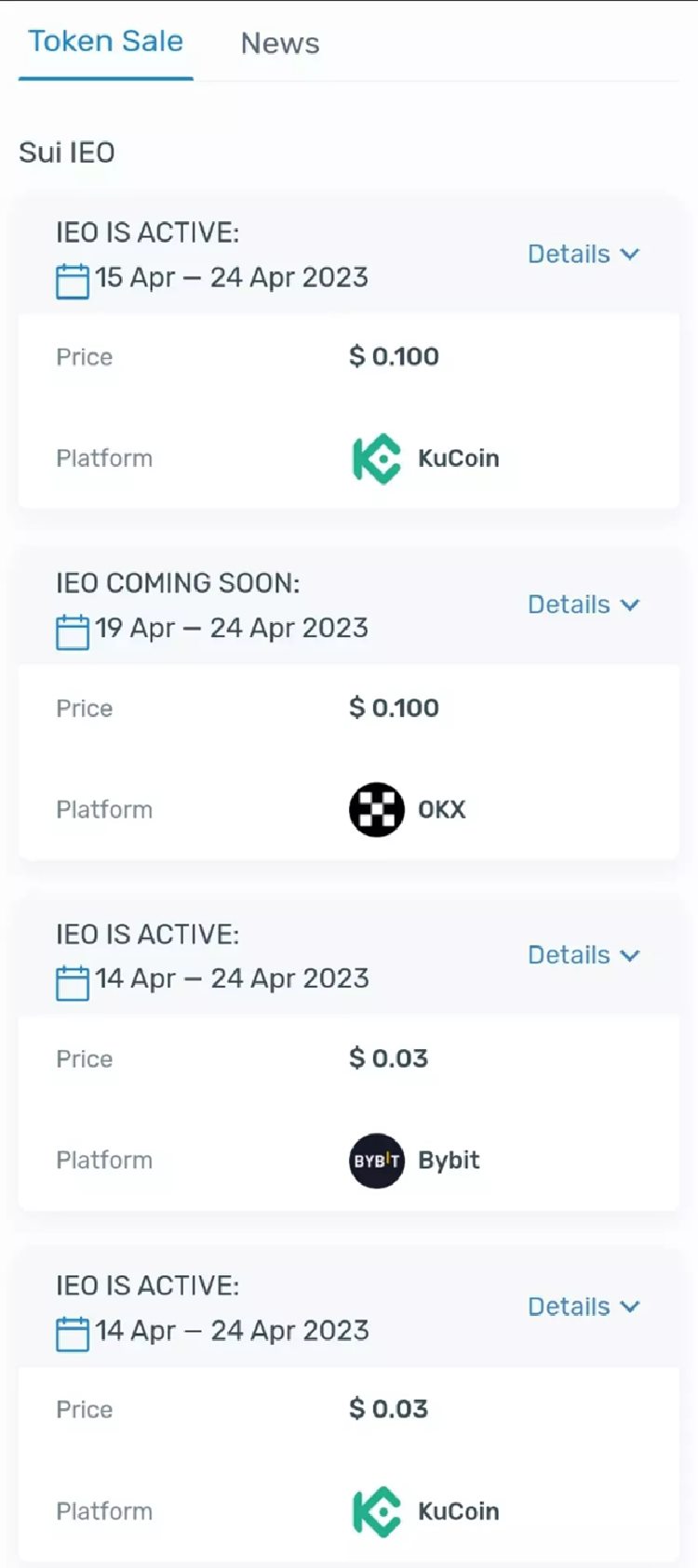Image resolution: width=698 pixels, height=1568 pixels.
Task: Switch to the News tab
Action: [x=279, y=43]
